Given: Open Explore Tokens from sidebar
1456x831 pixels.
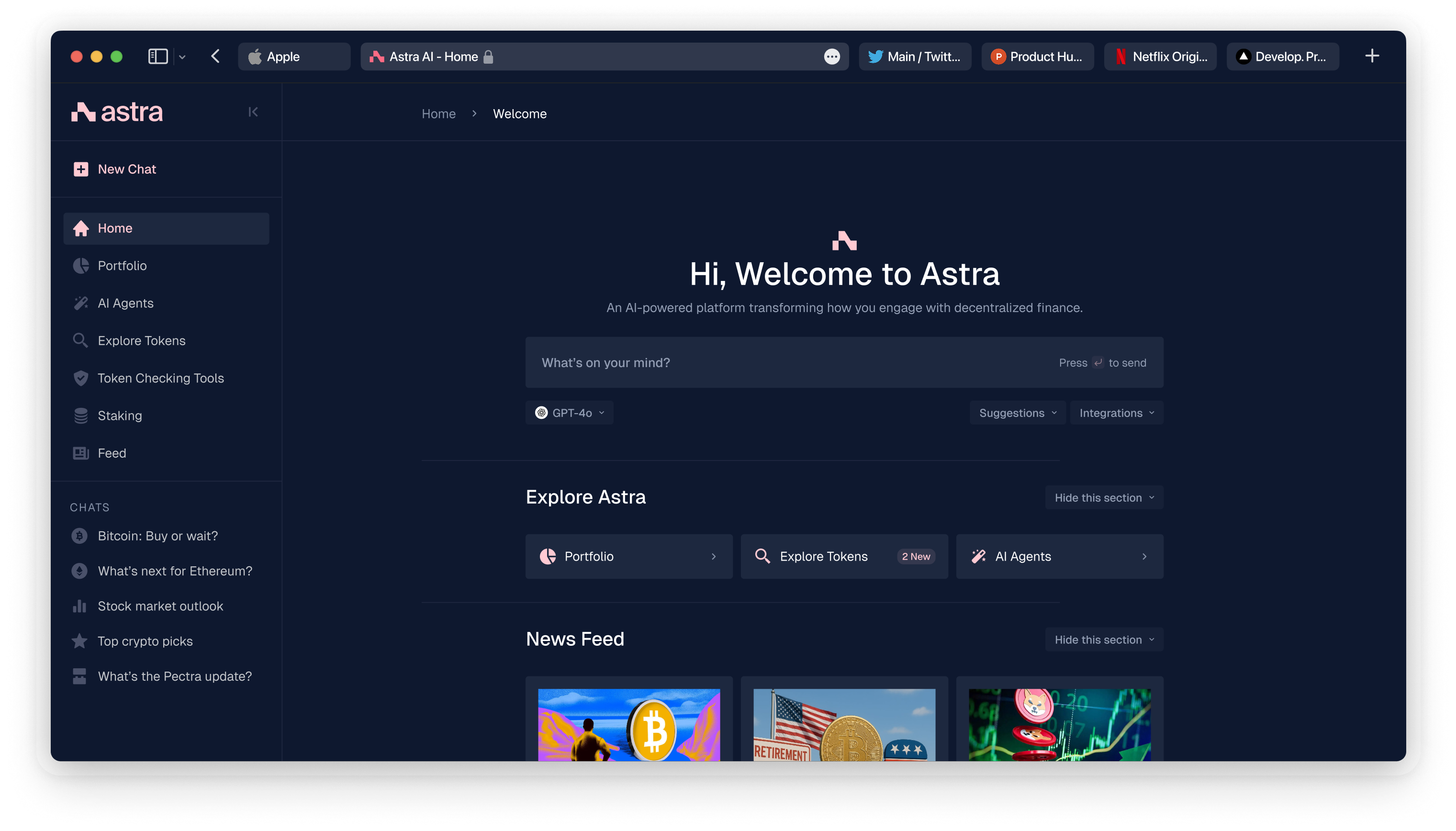Looking at the screenshot, I should coord(166,341).
